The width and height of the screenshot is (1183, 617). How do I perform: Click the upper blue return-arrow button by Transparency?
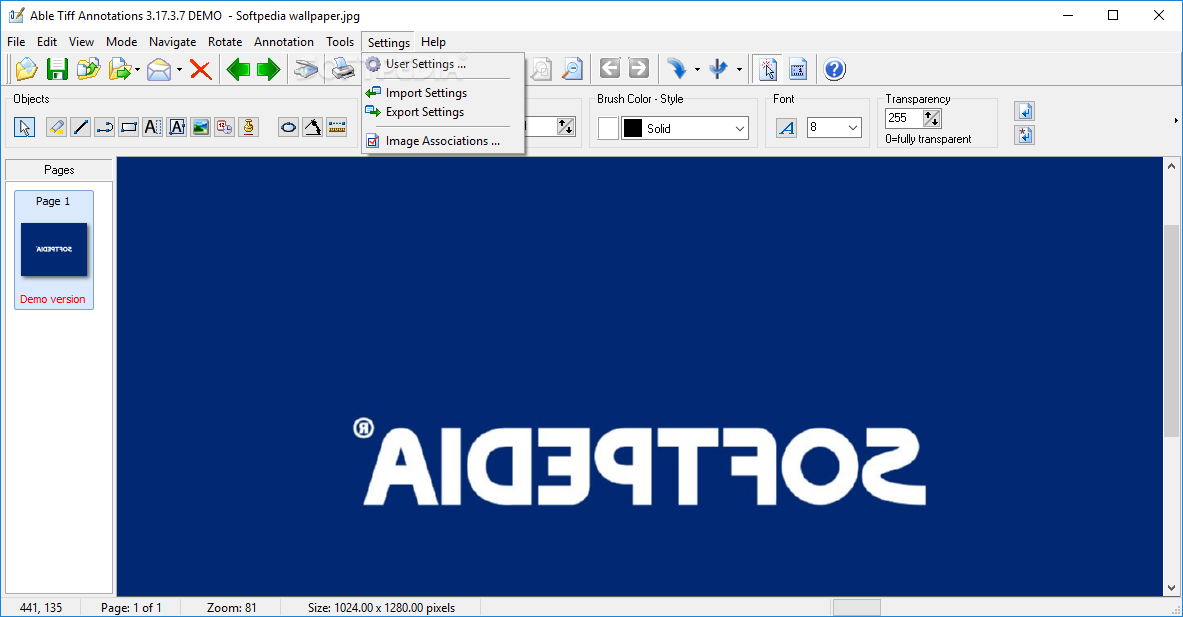[x=1025, y=112]
